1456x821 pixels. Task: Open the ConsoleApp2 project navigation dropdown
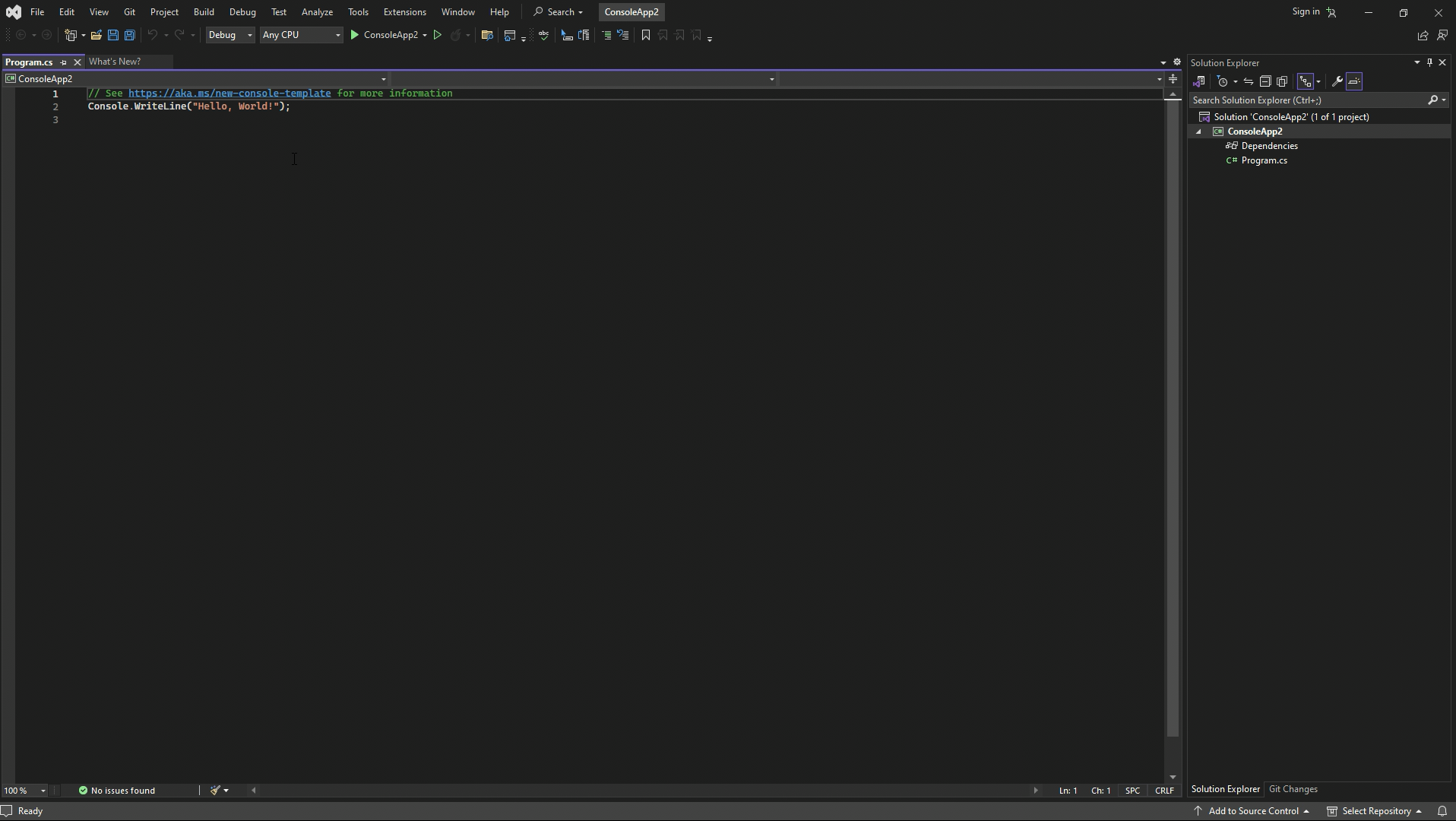[196, 79]
